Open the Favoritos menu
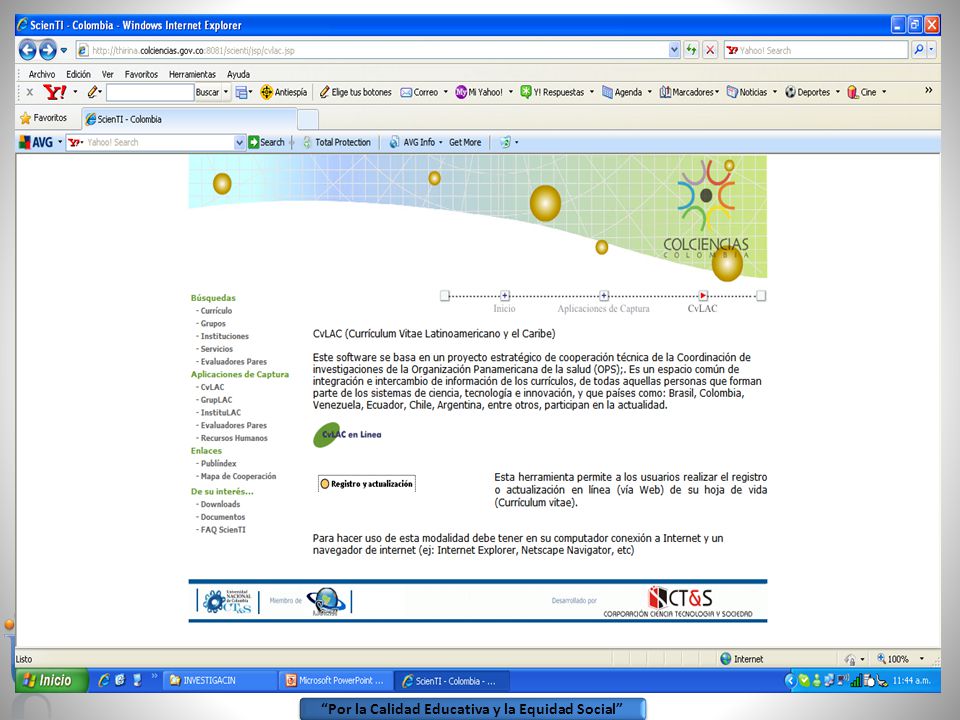The width and height of the screenshot is (960, 720). (x=141, y=74)
